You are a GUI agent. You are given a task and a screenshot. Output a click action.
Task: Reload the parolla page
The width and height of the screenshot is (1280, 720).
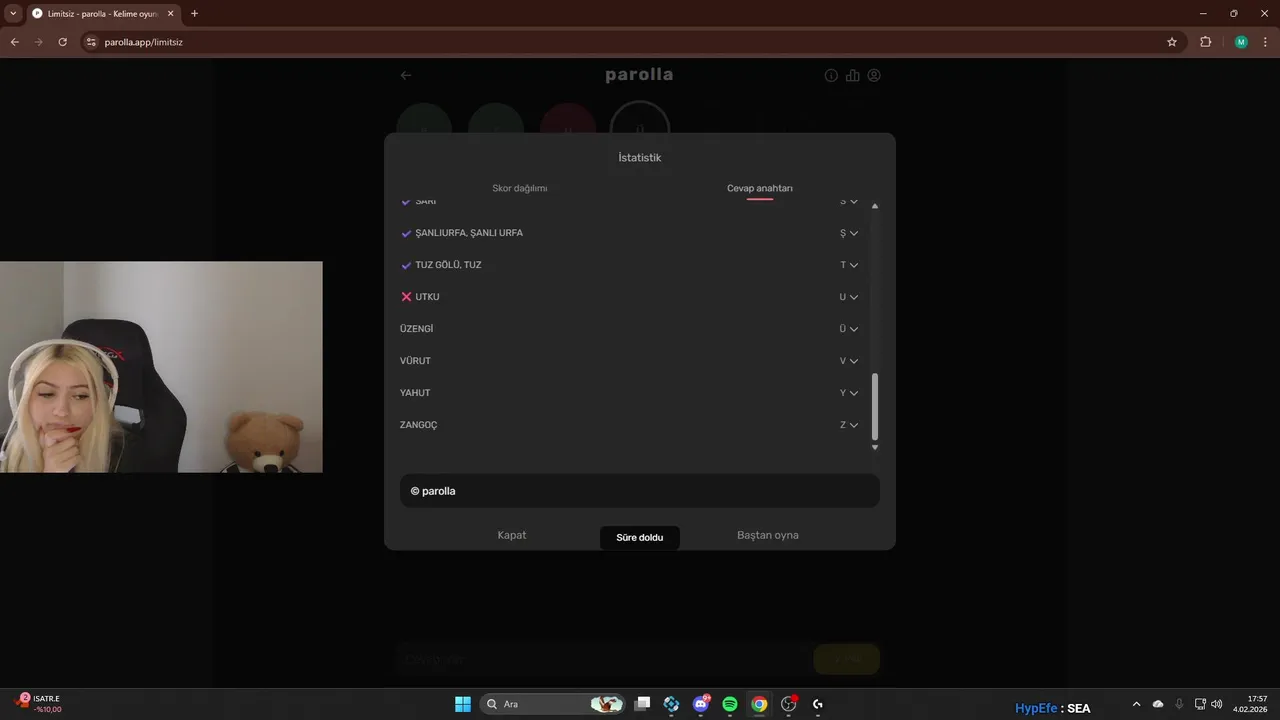click(x=62, y=42)
